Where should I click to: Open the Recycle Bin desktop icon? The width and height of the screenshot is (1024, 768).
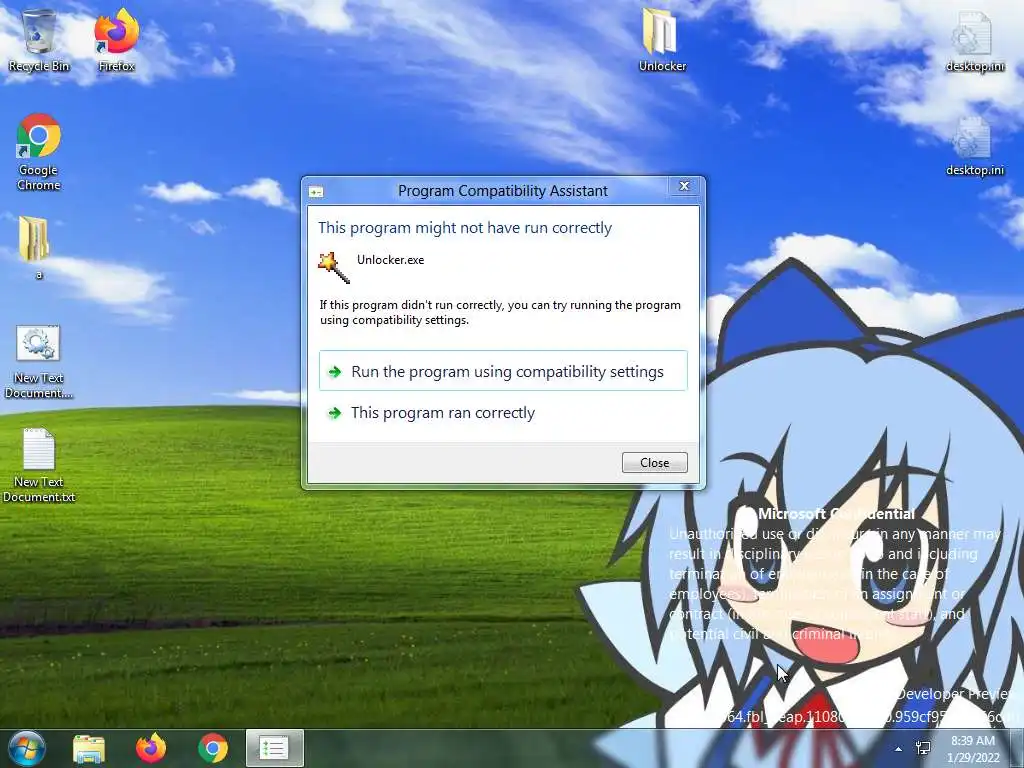click(x=39, y=40)
